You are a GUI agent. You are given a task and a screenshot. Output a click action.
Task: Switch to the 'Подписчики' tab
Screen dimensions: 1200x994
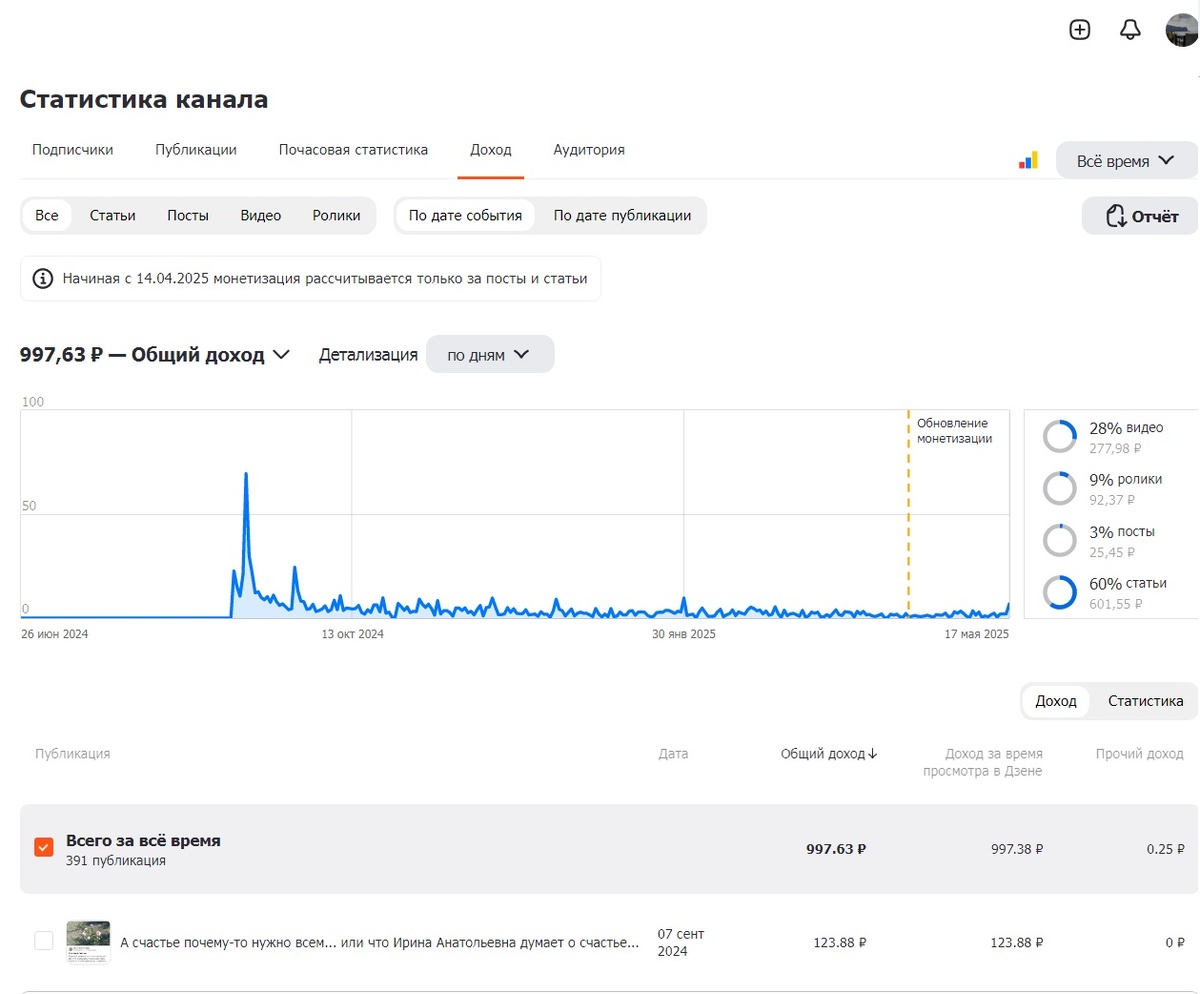72,150
